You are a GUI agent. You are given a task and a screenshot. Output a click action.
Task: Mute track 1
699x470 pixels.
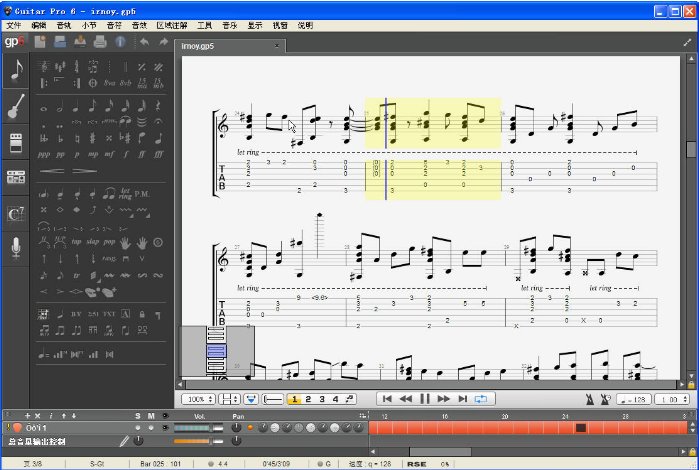pos(151,428)
